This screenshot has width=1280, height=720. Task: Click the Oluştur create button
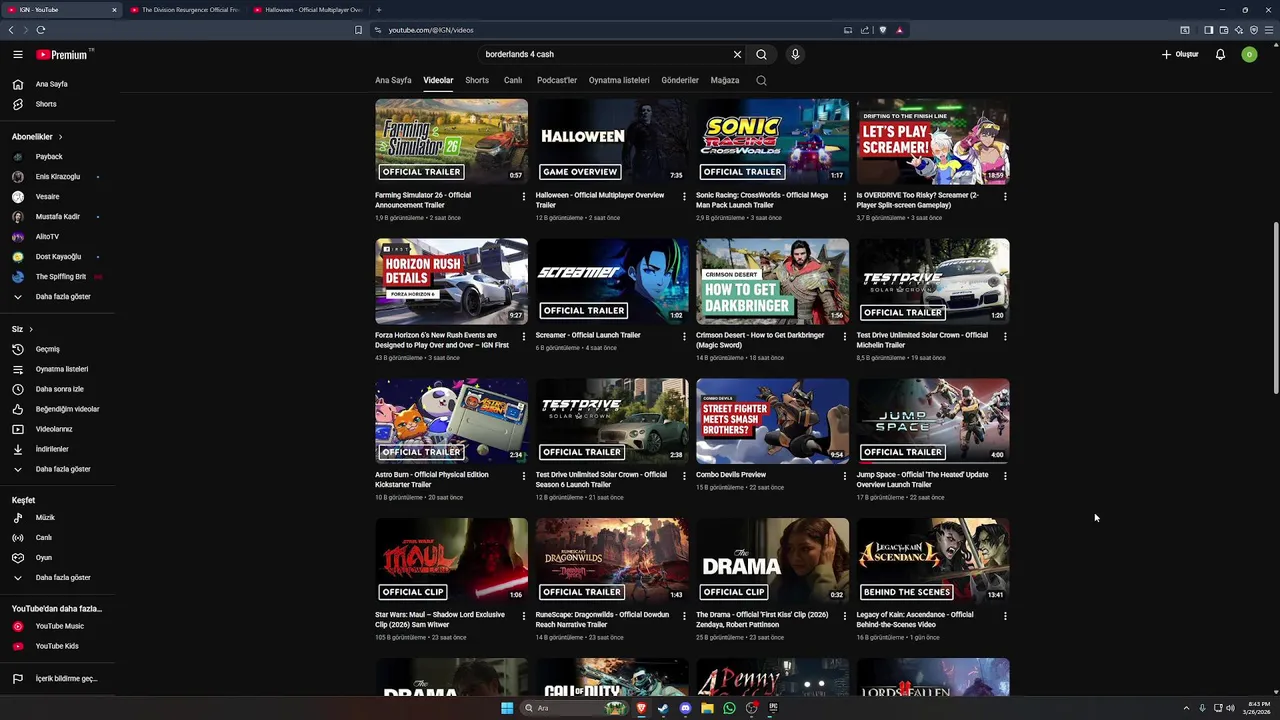(x=1180, y=55)
